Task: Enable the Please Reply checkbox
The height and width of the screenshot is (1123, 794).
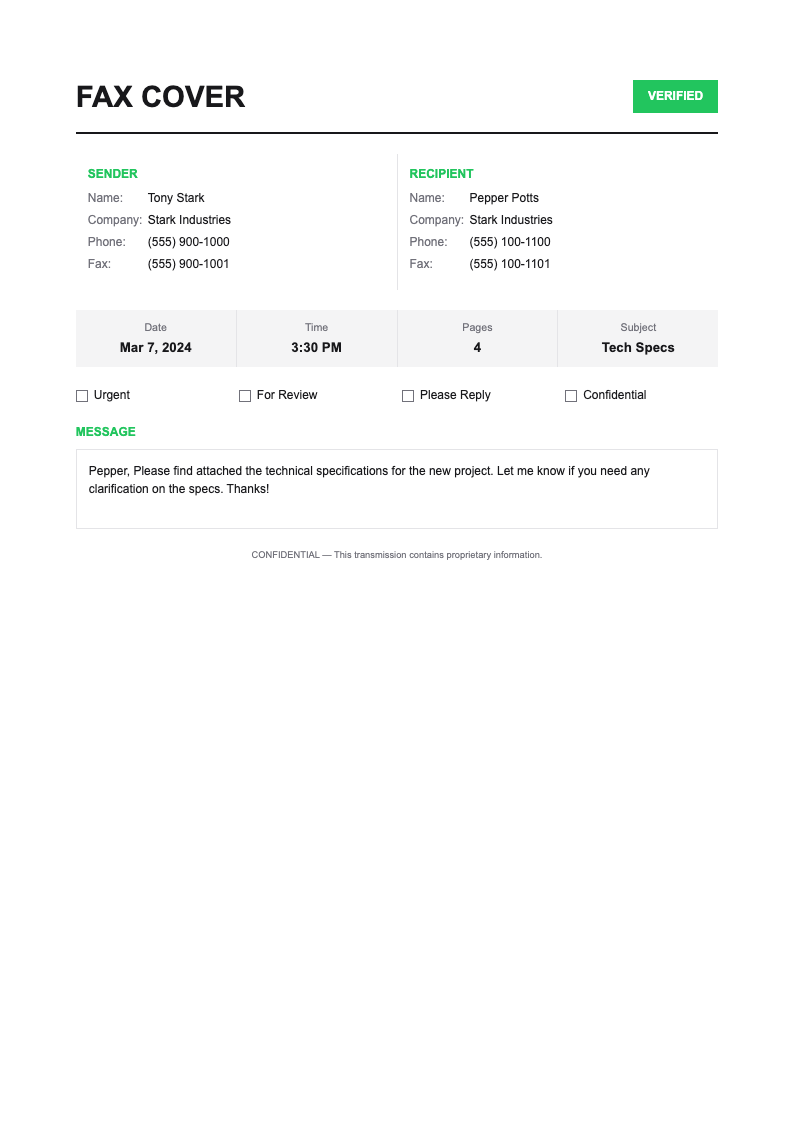Action: (x=408, y=396)
